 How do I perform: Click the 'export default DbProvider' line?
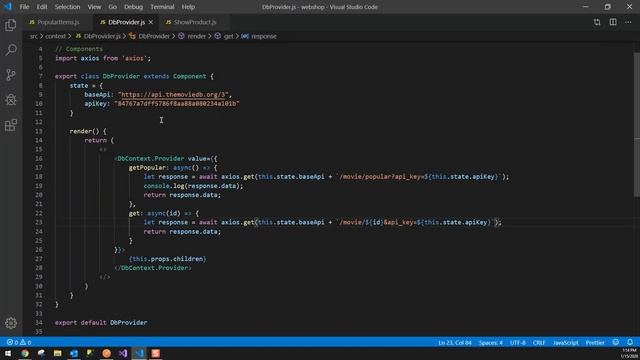[101, 322]
